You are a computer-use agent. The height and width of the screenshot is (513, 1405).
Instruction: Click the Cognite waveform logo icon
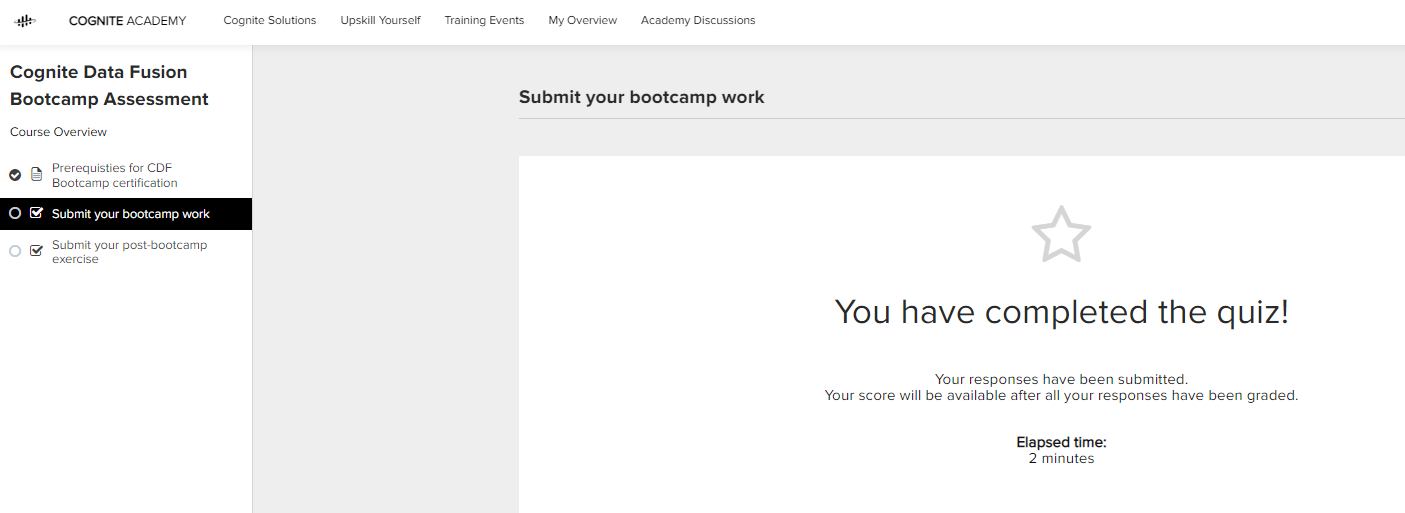(x=25, y=20)
